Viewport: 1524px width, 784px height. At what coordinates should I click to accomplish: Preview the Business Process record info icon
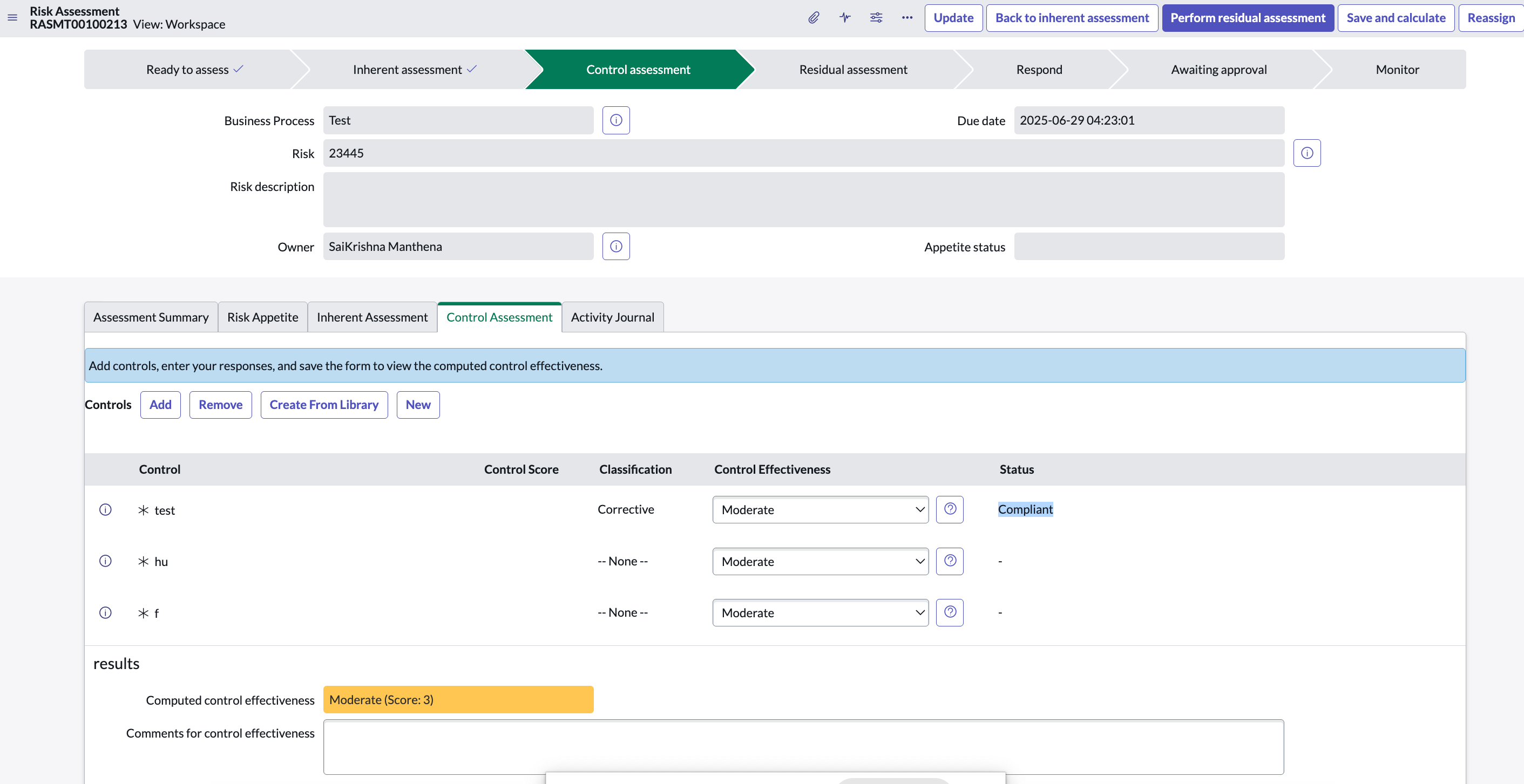616,120
